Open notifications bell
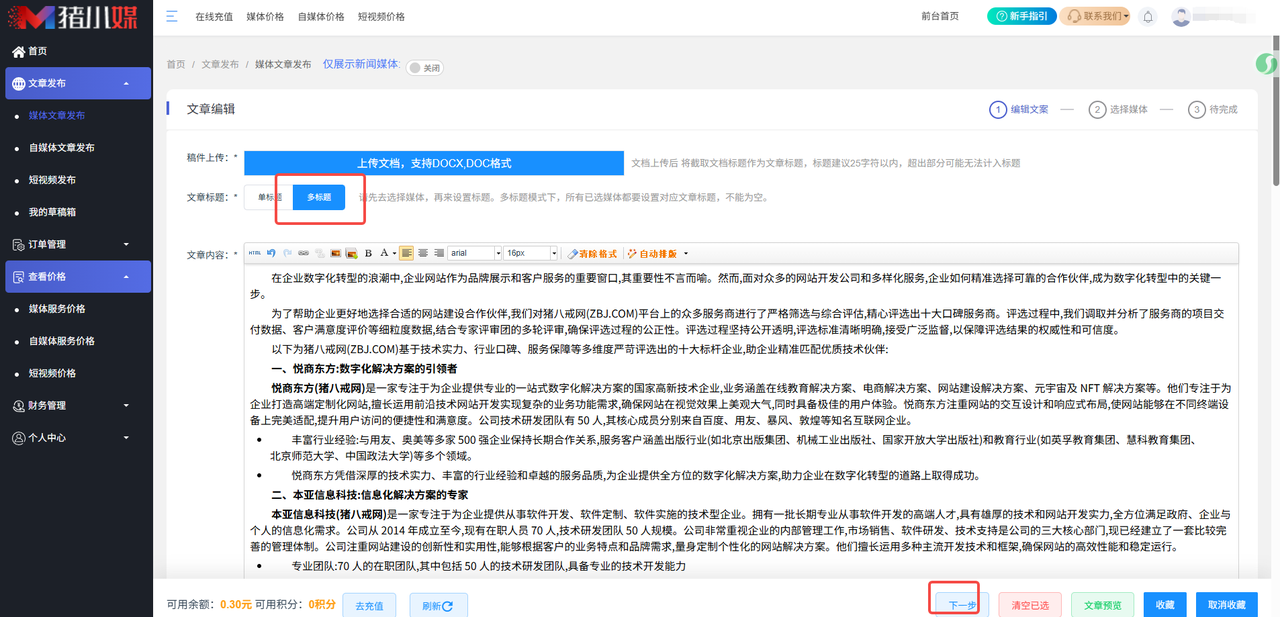This screenshot has height=617, width=1280. pyautogui.click(x=1148, y=16)
